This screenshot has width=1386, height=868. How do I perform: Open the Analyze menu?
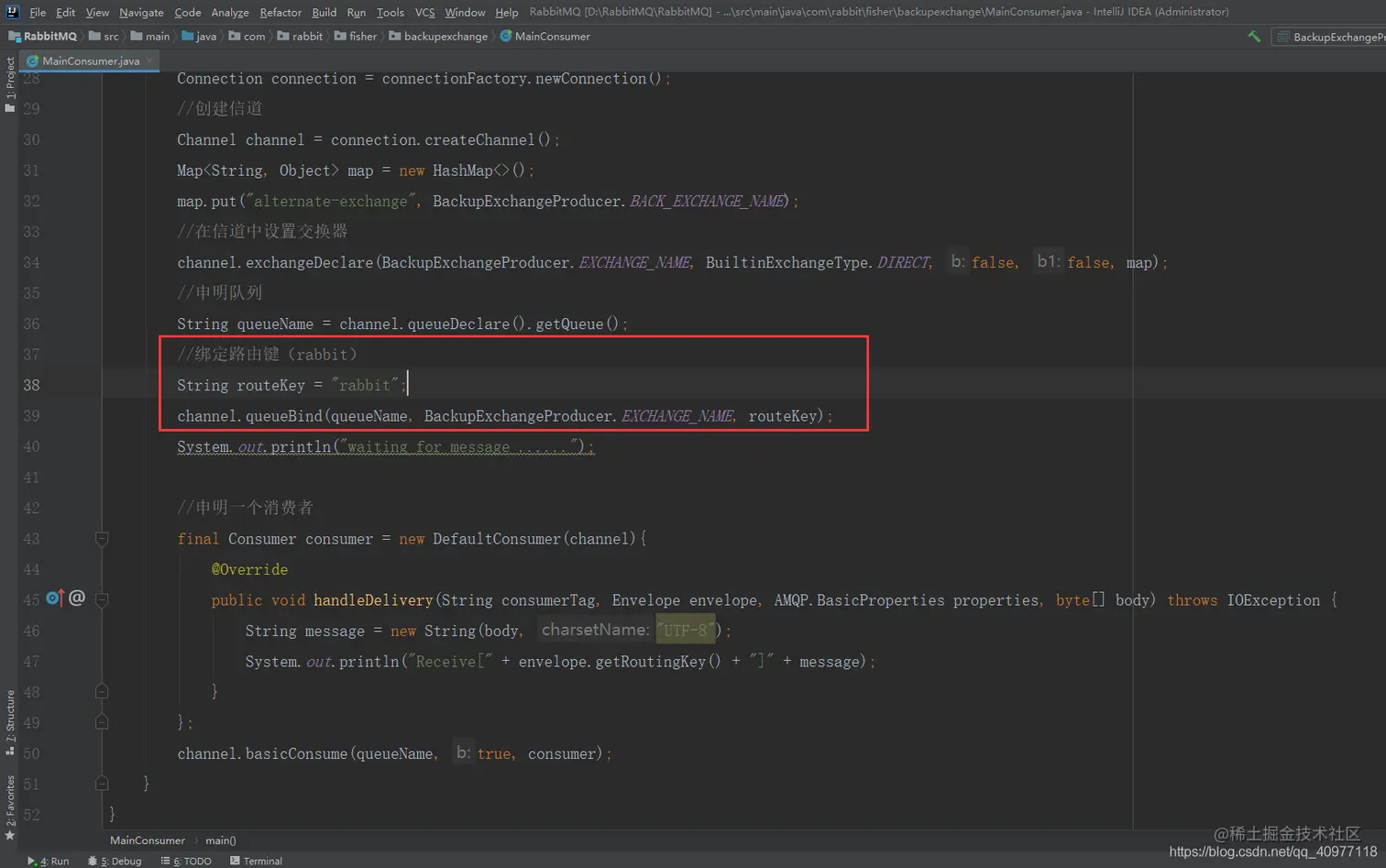click(x=230, y=12)
